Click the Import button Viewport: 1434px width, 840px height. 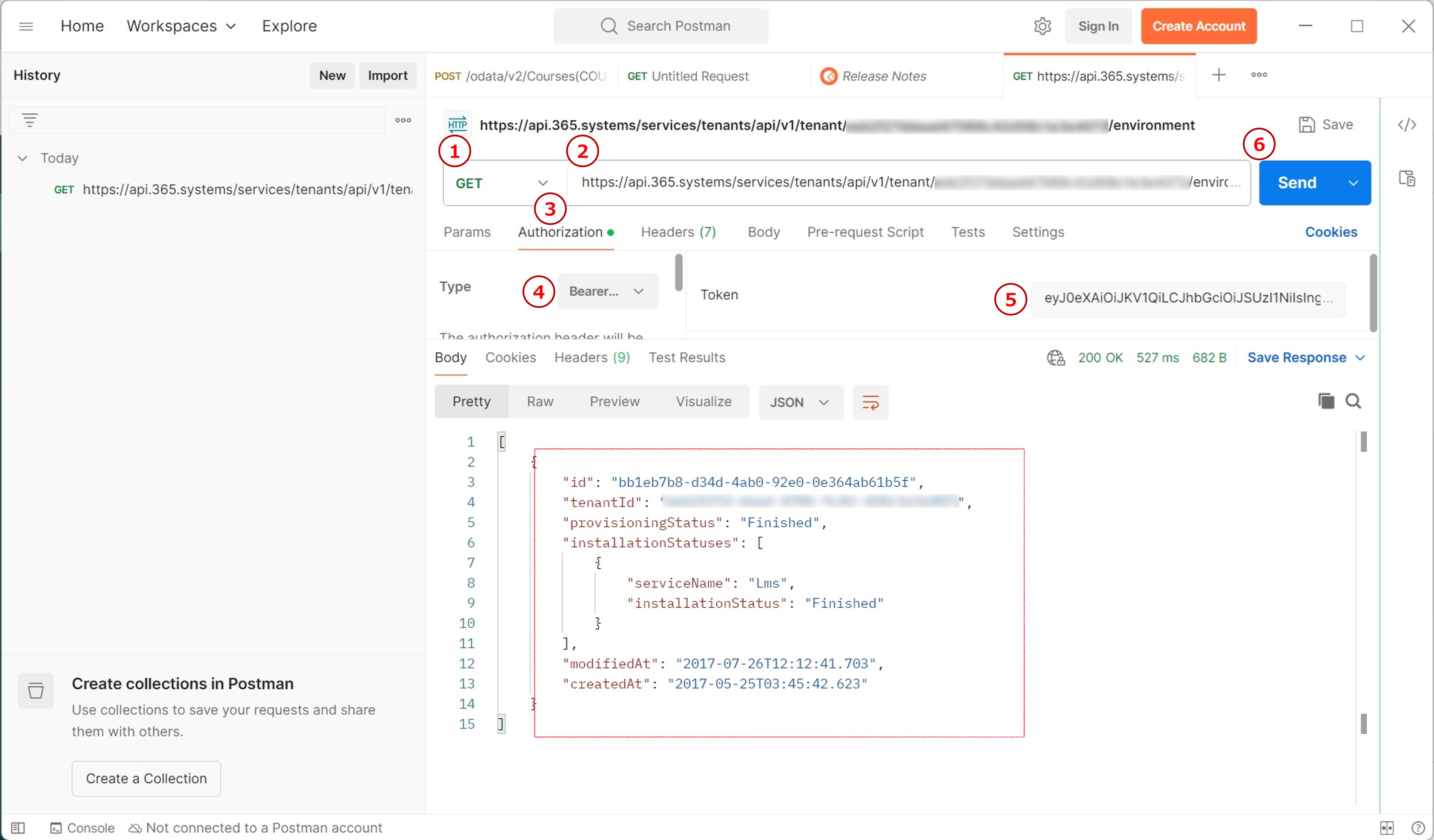tap(388, 76)
